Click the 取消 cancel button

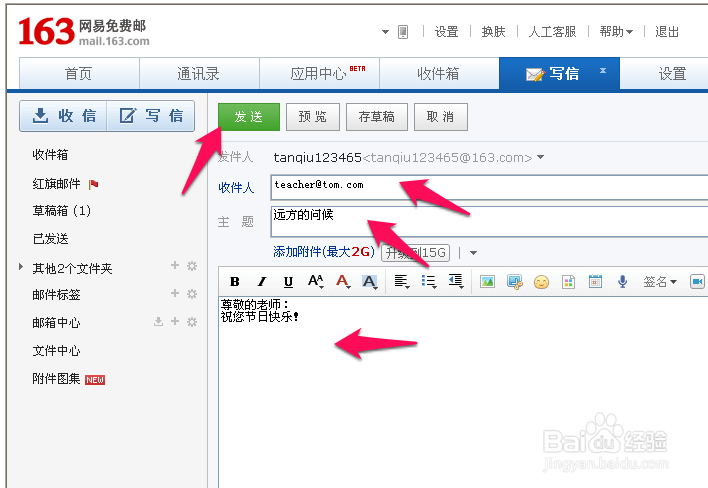441,117
